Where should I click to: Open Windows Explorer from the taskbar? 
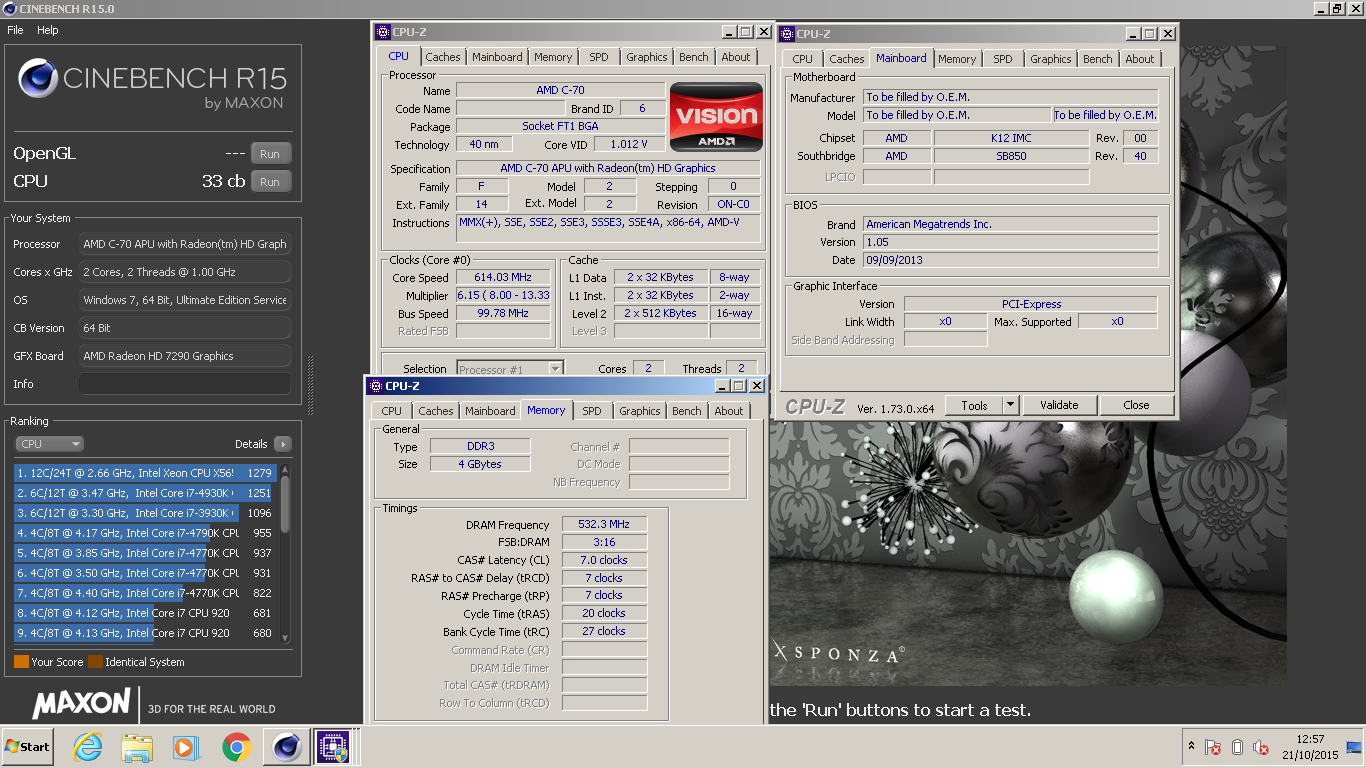137,747
